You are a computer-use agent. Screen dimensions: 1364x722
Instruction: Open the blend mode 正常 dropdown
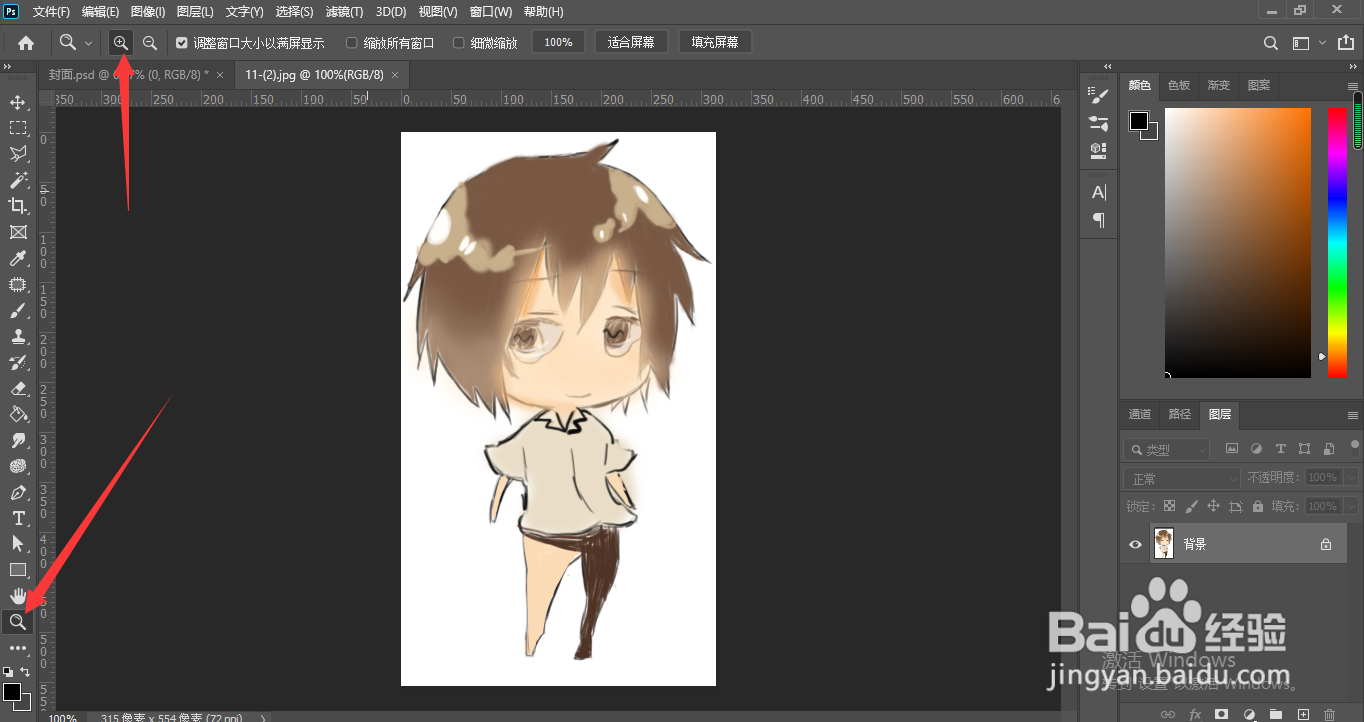tap(1181, 478)
